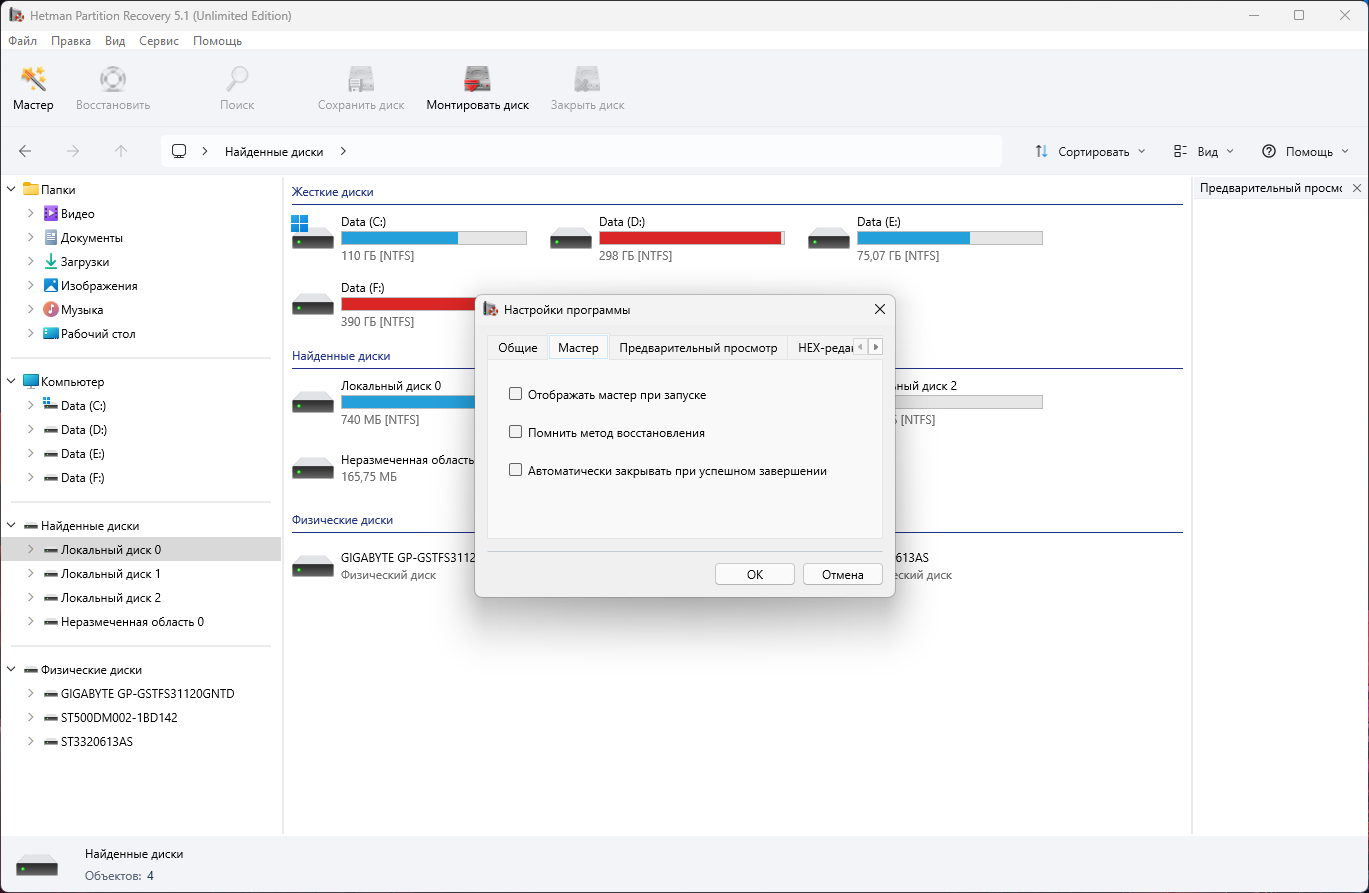This screenshot has height=893, width=1369.
Task: Open Вид dropdown in navigation bar
Action: [1203, 151]
